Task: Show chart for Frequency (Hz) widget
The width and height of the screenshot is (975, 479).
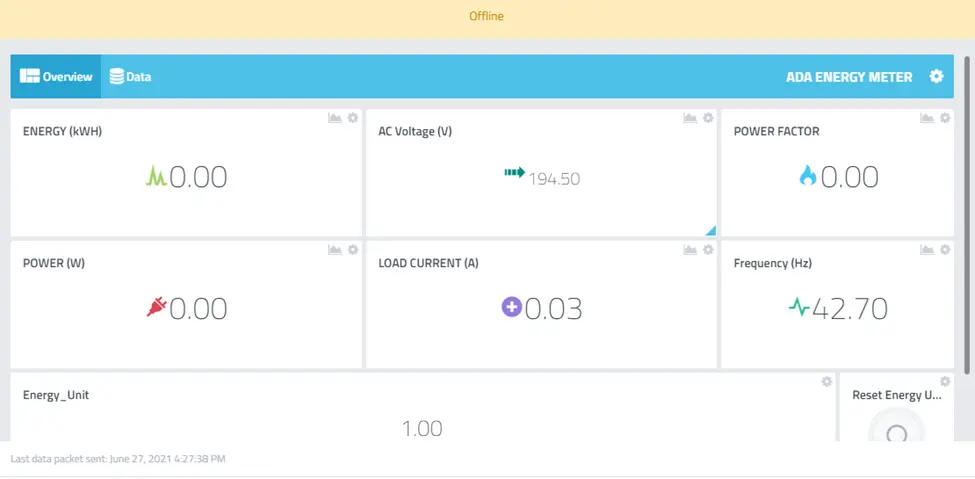Action: (x=927, y=249)
